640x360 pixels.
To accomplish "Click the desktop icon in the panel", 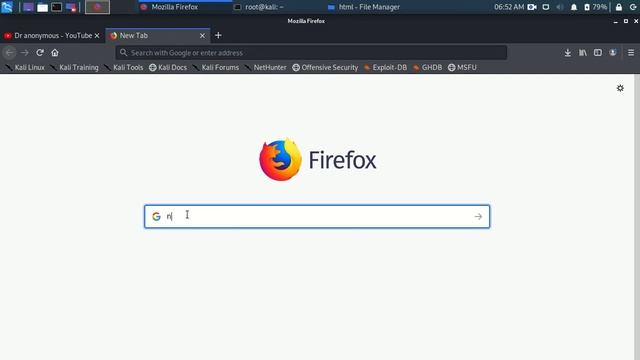I will 28,7.
